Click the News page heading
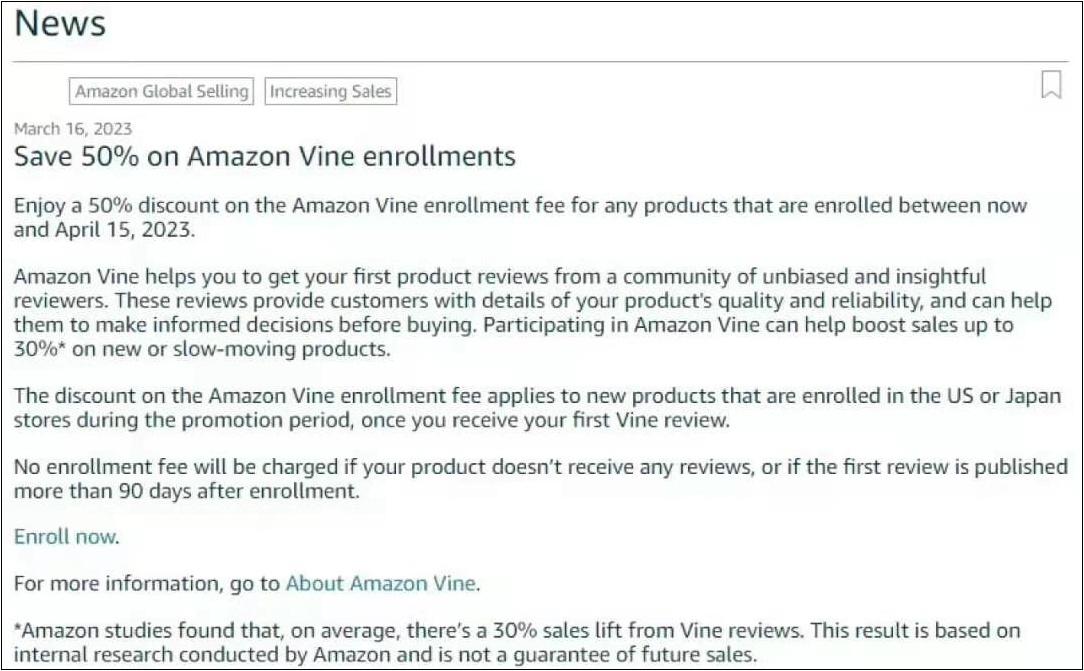 coord(60,23)
